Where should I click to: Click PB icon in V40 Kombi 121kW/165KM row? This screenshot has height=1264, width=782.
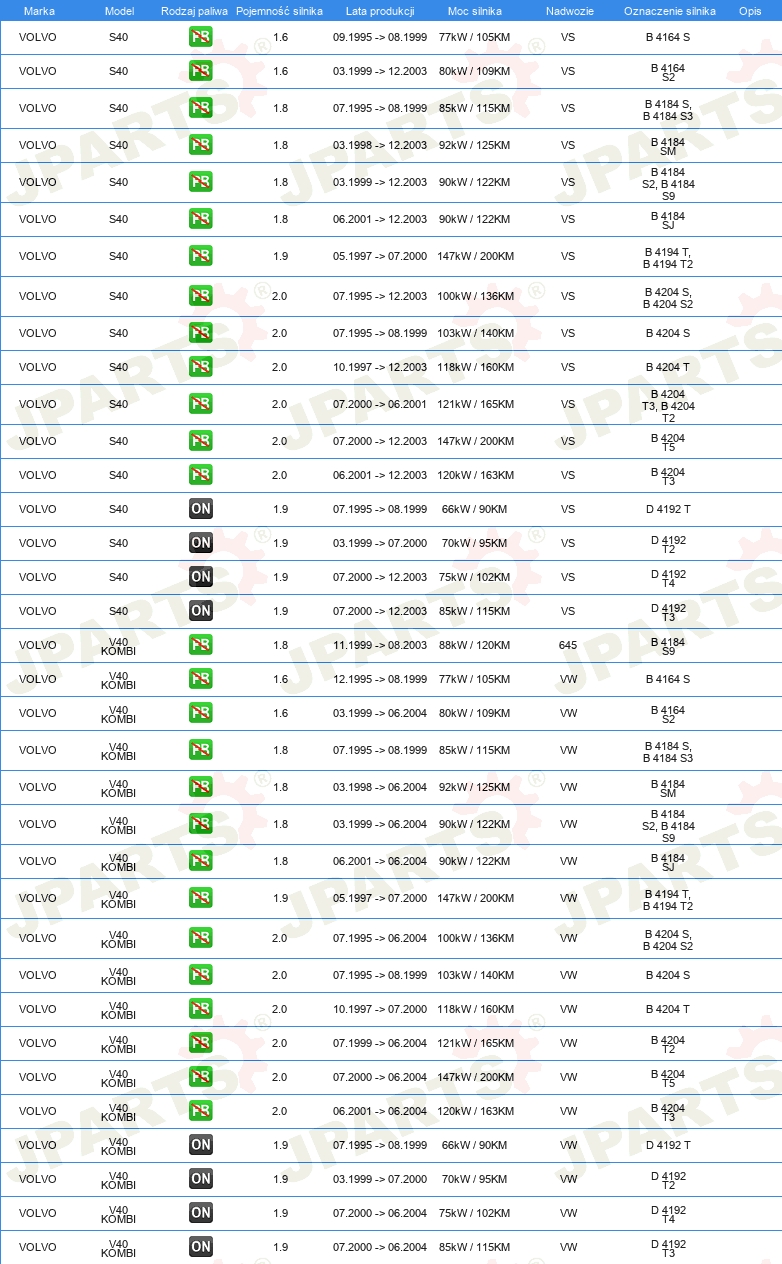(x=201, y=1043)
